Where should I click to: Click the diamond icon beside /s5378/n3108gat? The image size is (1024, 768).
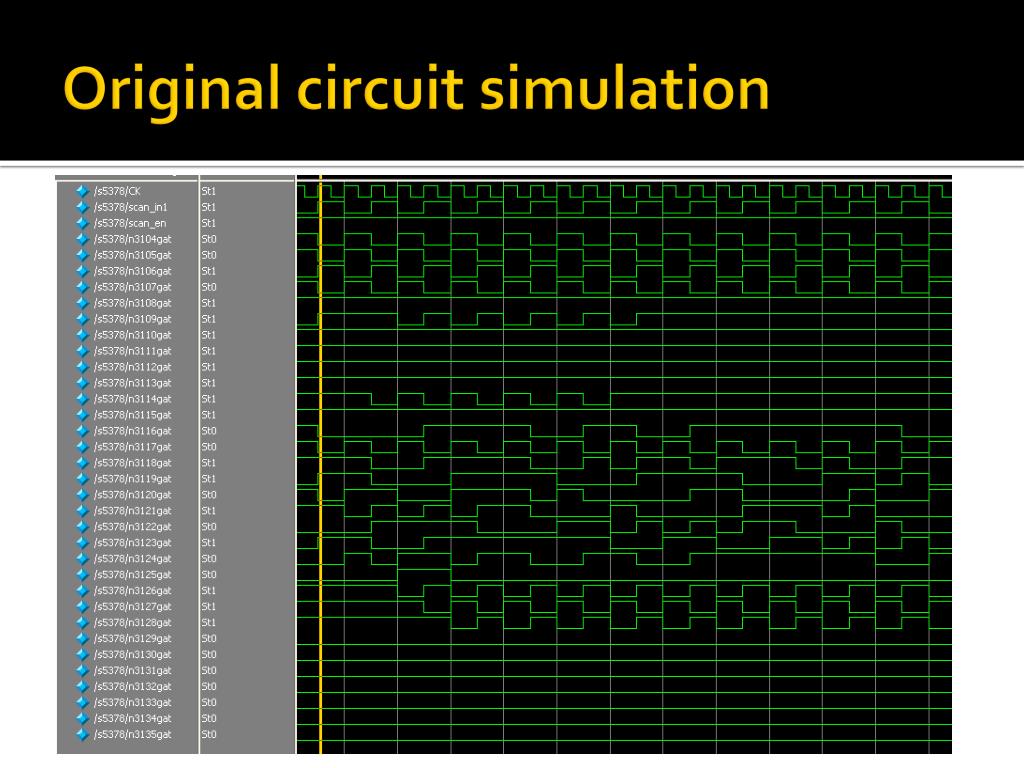(82, 303)
